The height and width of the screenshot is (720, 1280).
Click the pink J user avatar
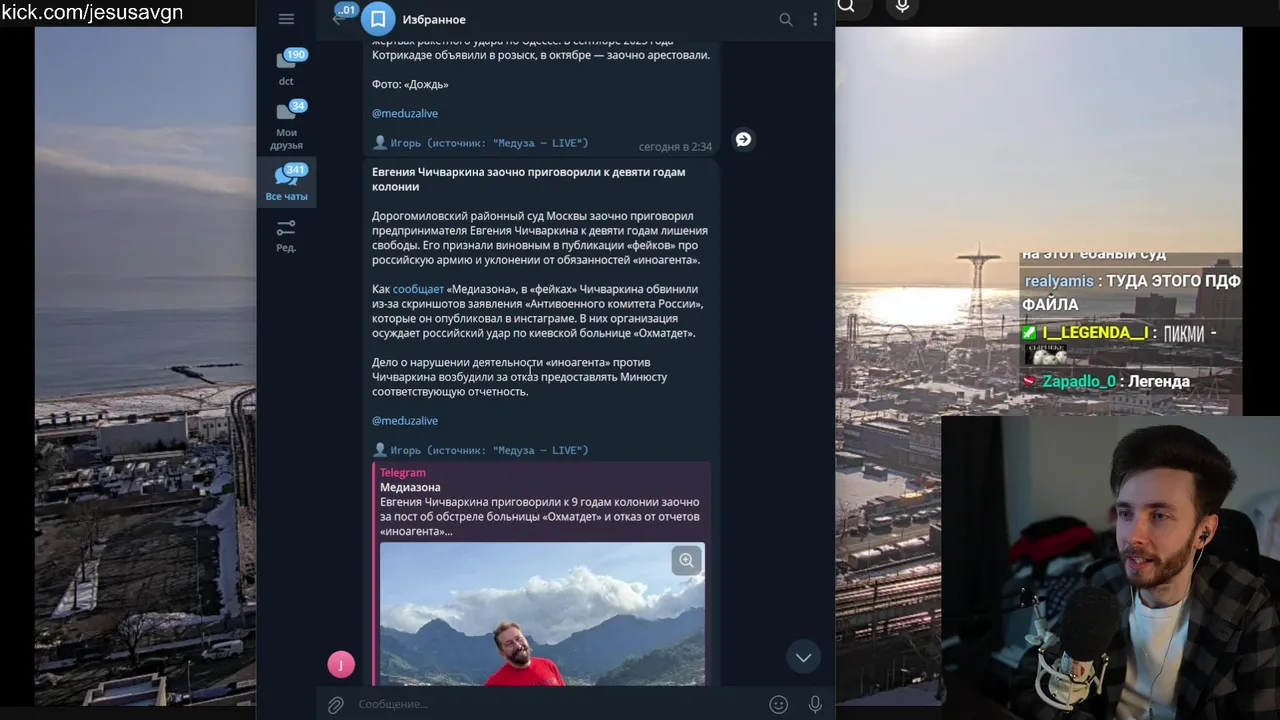click(341, 664)
